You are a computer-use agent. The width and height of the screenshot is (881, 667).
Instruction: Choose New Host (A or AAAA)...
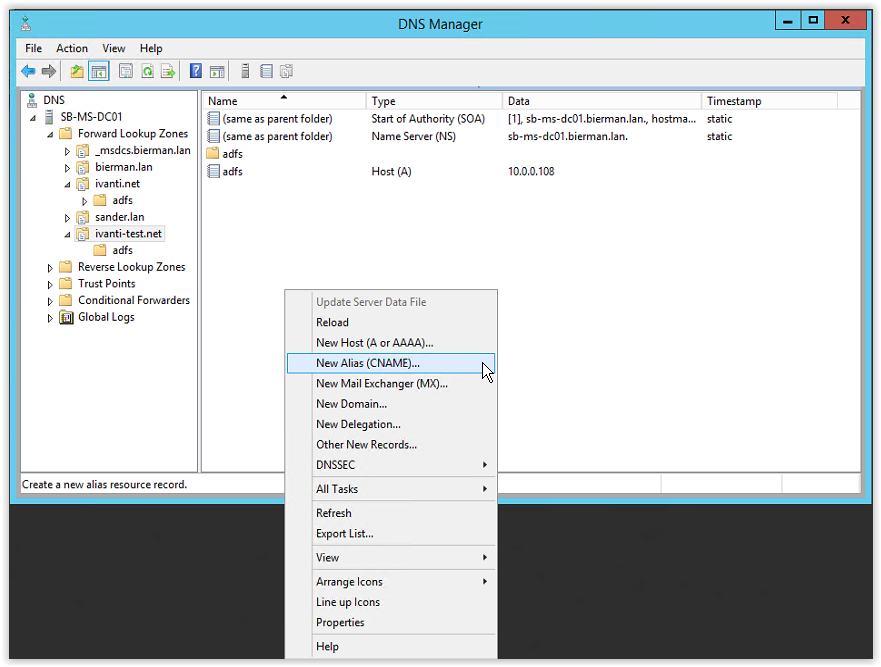click(x=390, y=343)
